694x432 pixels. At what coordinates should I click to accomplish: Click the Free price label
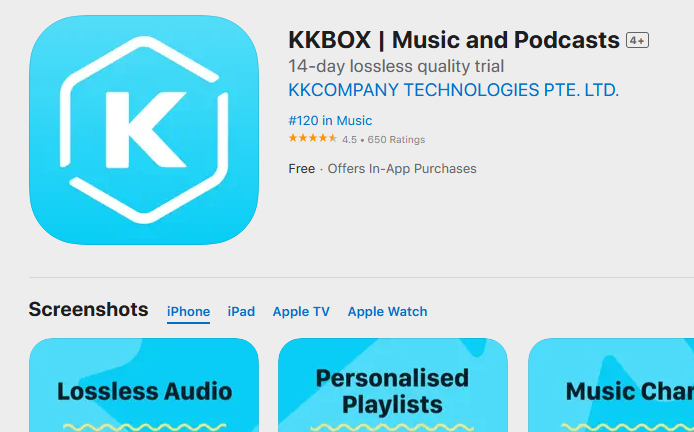[x=301, y=169]
